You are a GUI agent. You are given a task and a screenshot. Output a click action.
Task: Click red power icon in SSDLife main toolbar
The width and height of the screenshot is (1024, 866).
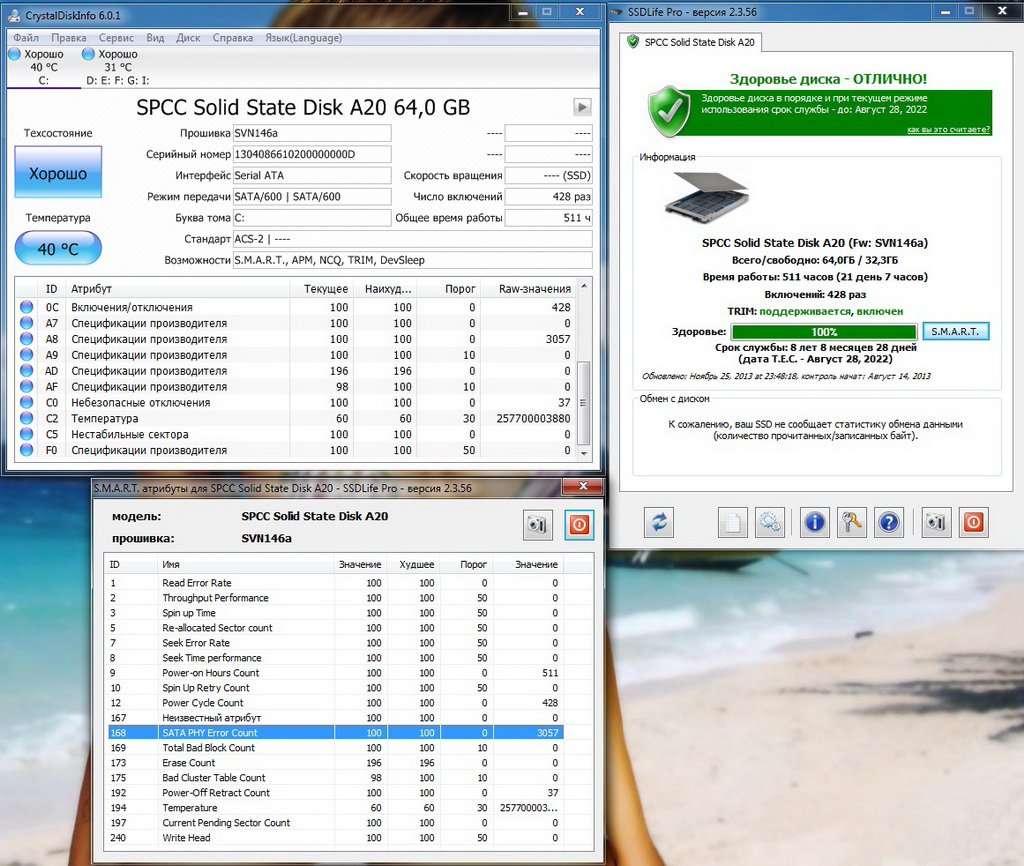point(973,522)
